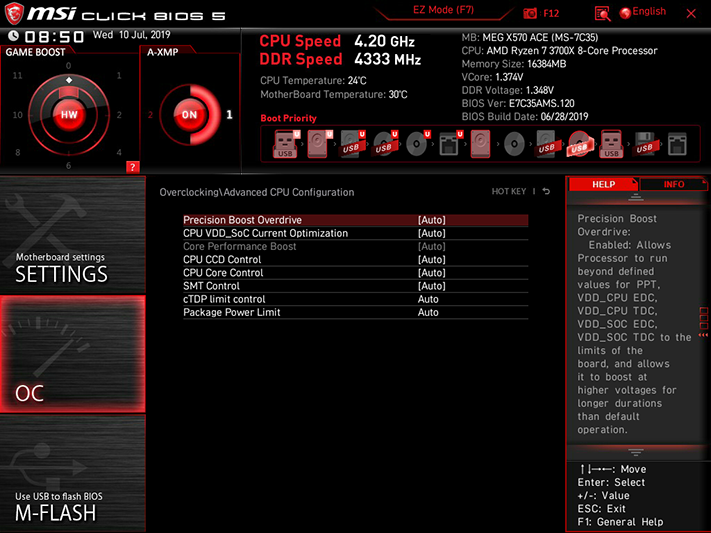Select the legacy USB key boot device
Viewport: 711px width, 533px height.
click(x=611, y=144)
